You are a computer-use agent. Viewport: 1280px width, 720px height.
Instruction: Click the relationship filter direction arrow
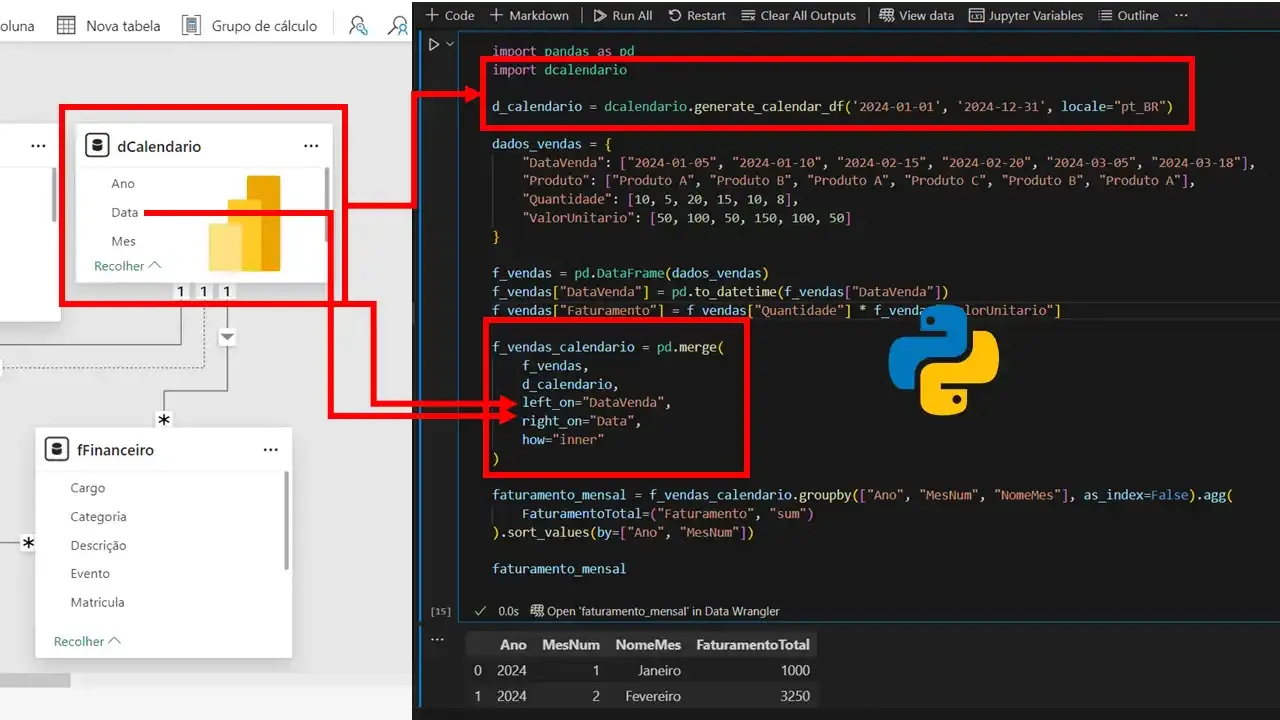227,338
